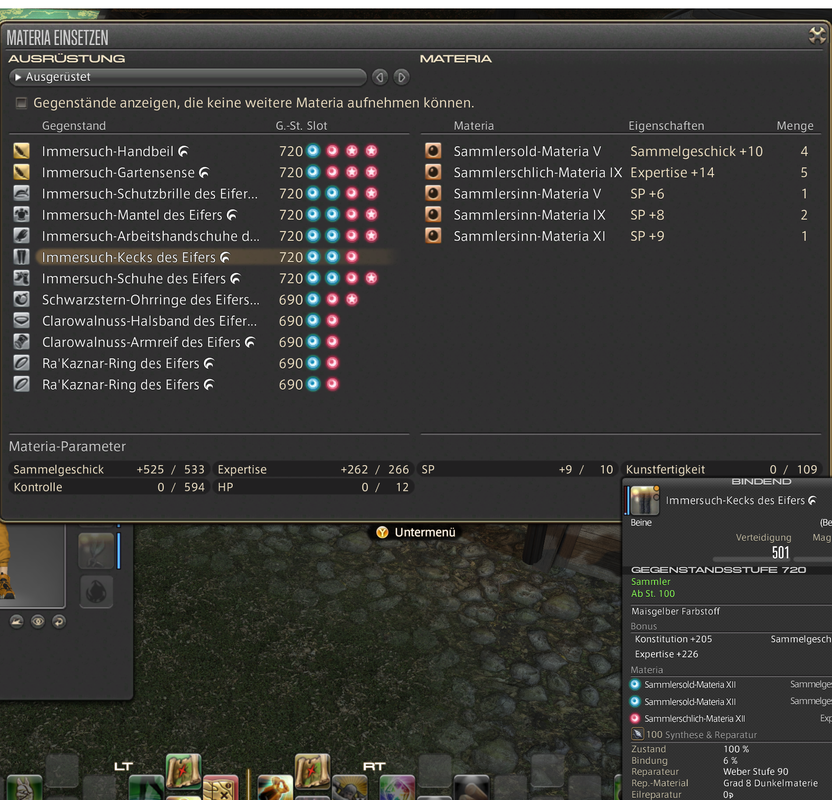
Task: Click the pink Sammlerschlich-Materia XII entry in tooltip
Action: tap(694, 719)
